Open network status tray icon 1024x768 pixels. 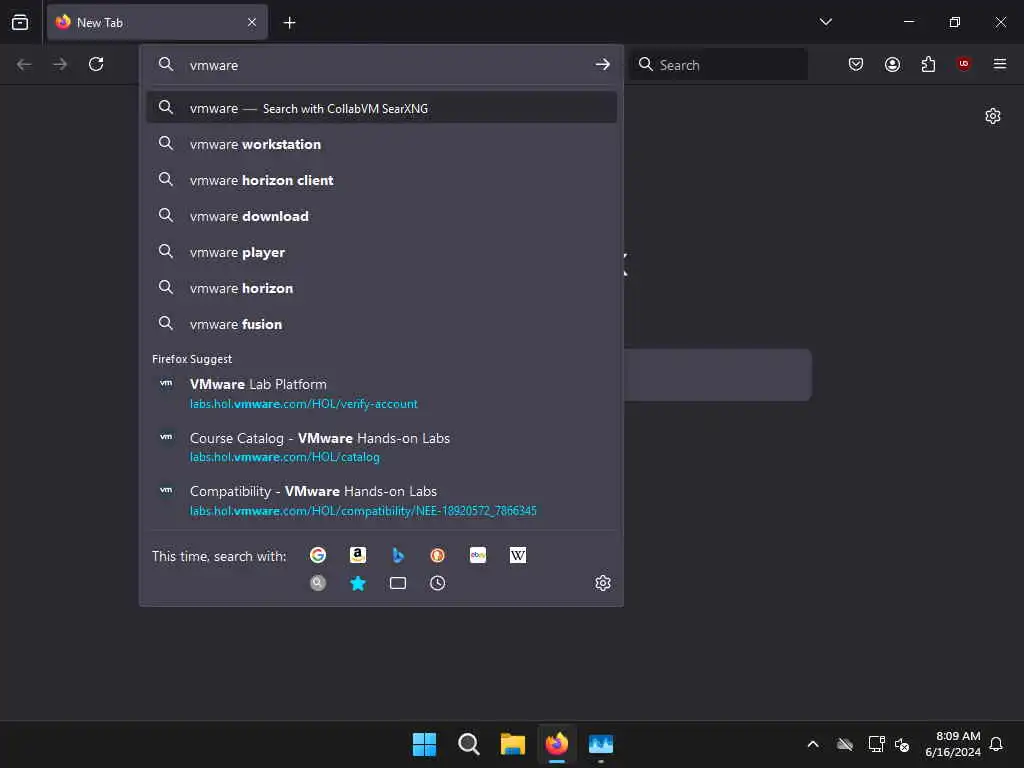(876, 744)
